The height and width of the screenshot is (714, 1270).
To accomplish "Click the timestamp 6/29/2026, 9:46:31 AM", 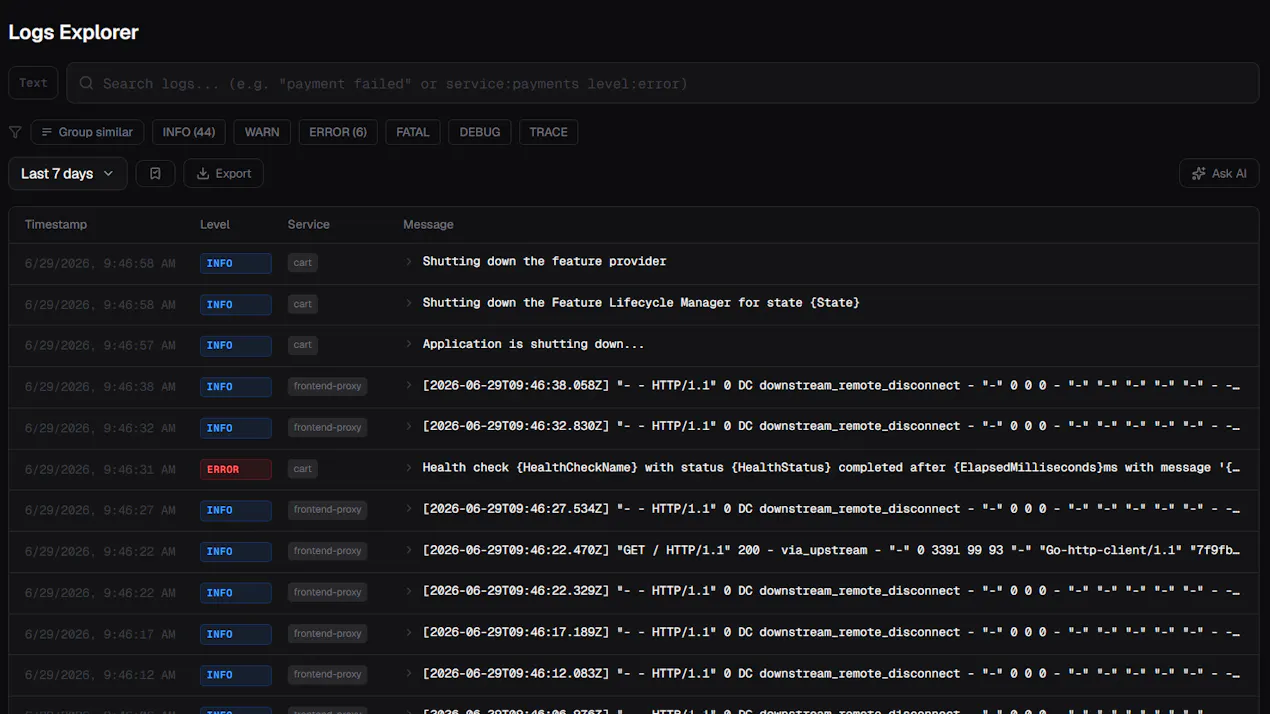I will 100,469.
